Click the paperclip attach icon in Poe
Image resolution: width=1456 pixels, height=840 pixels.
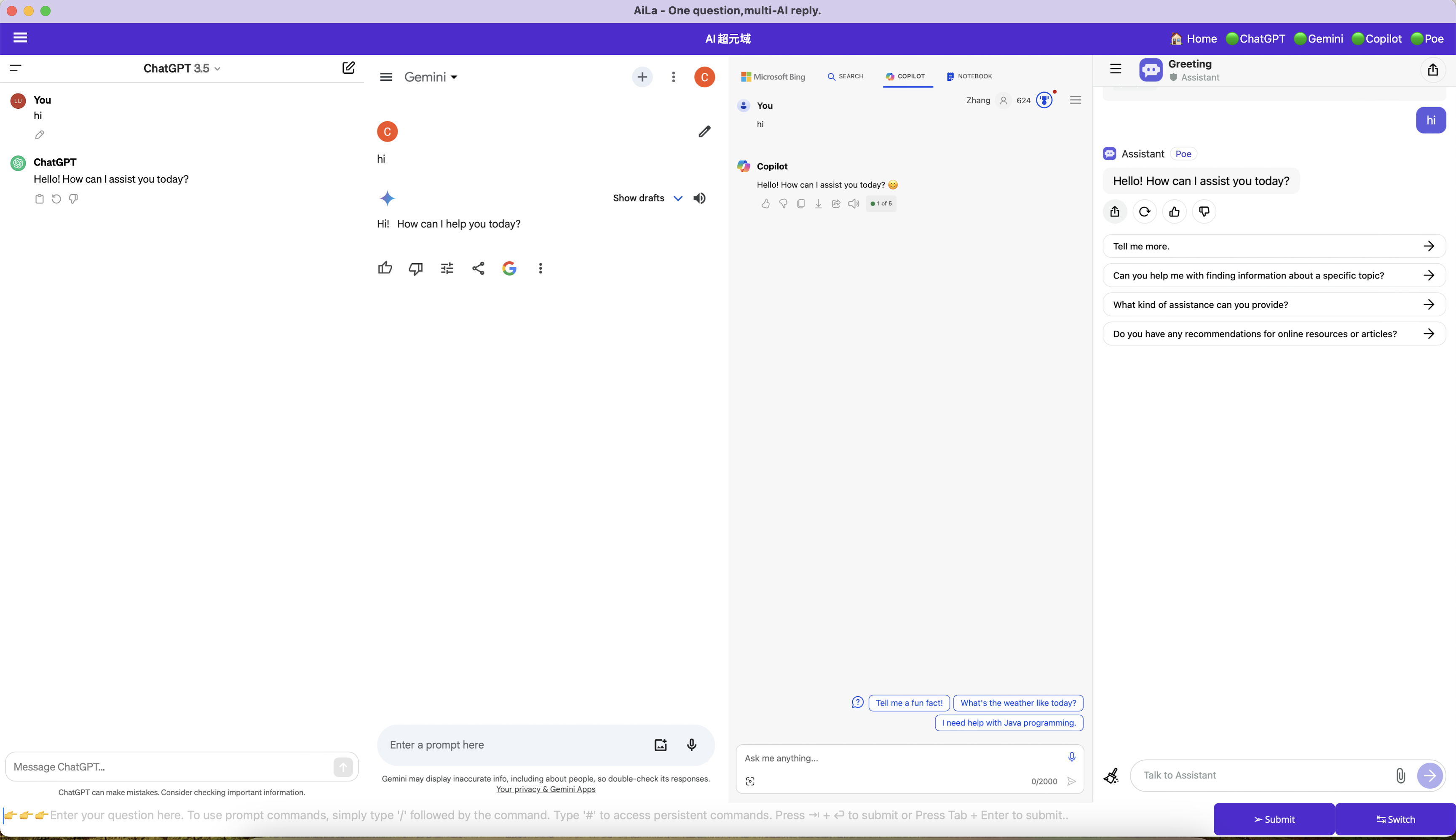click(1400, 776)
